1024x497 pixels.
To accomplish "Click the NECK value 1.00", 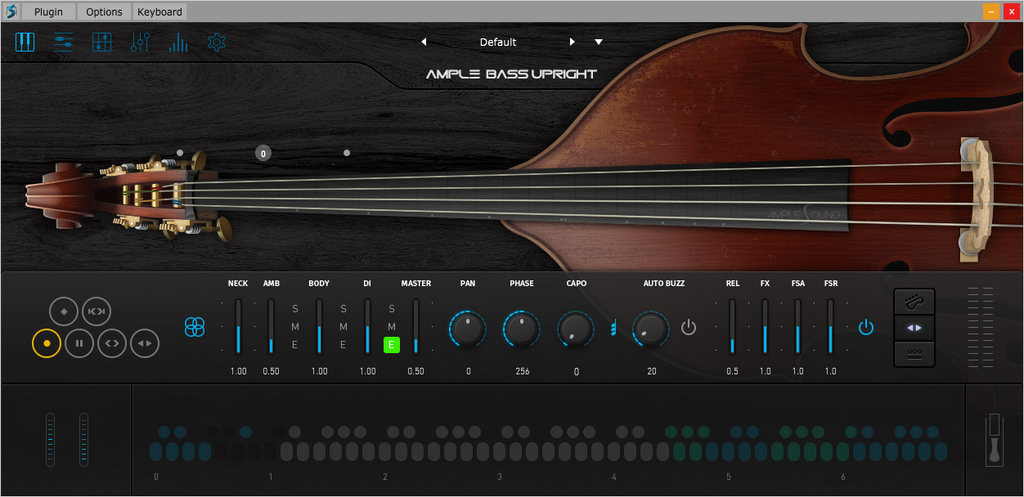I will coord(238,372).
